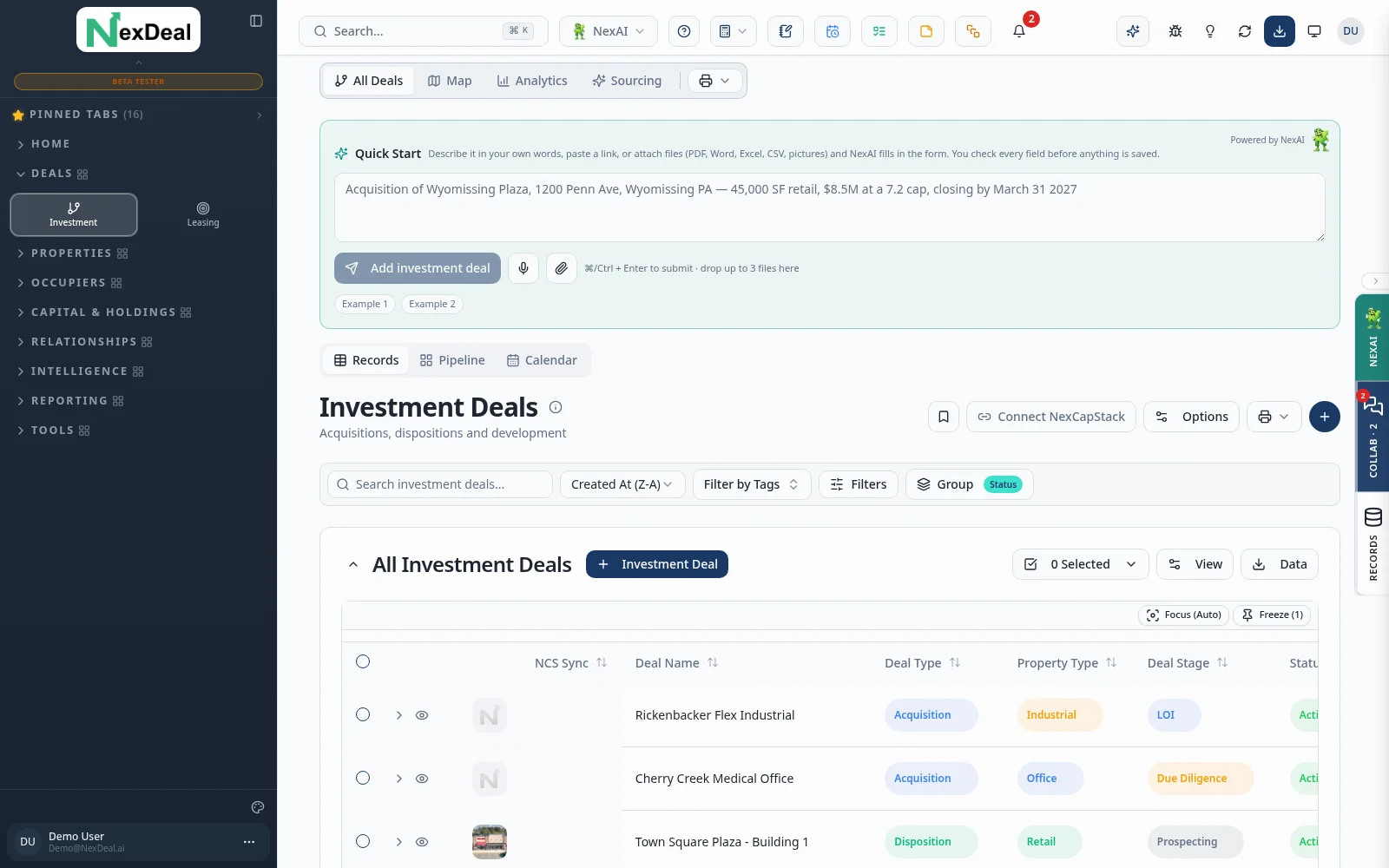Click Connect NexCapStack button
1389x868 pixels.
[1051, 417]
